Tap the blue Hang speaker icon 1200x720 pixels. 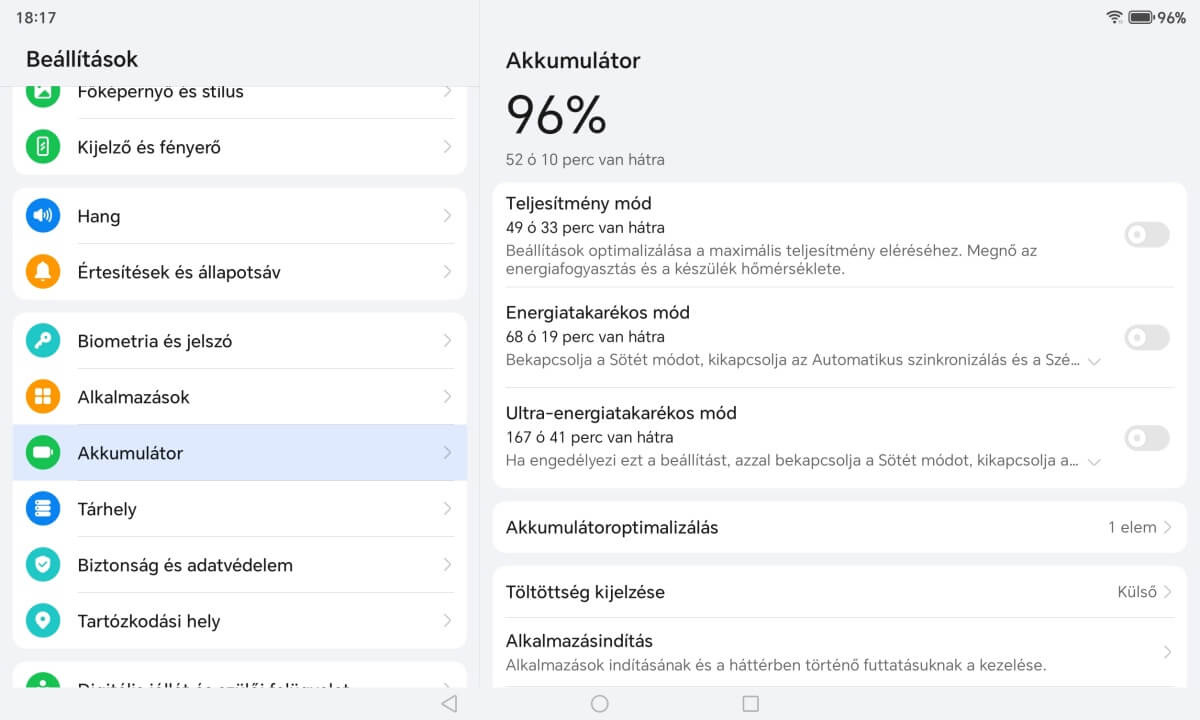click(43, 216)
